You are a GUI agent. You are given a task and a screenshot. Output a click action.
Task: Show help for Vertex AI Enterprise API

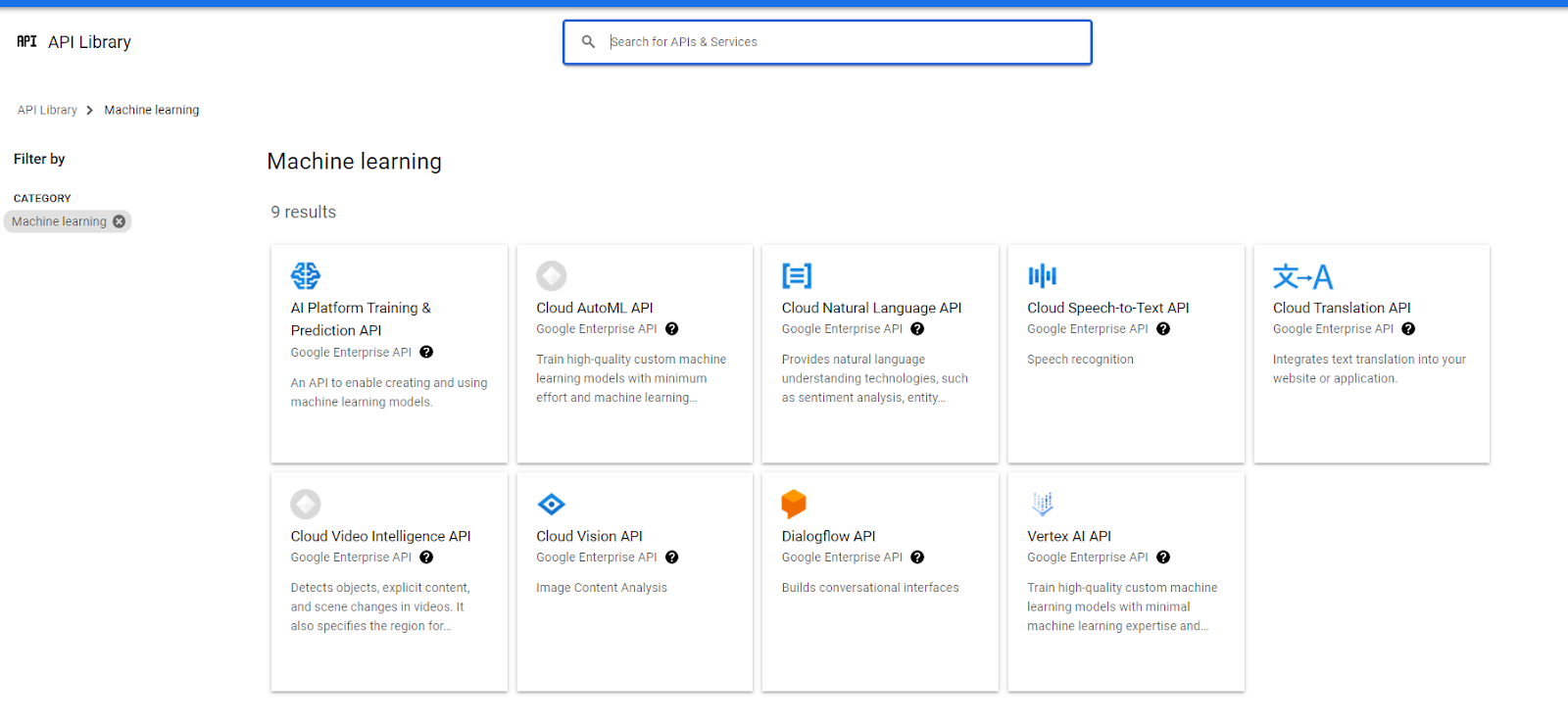pos(1163,557)
